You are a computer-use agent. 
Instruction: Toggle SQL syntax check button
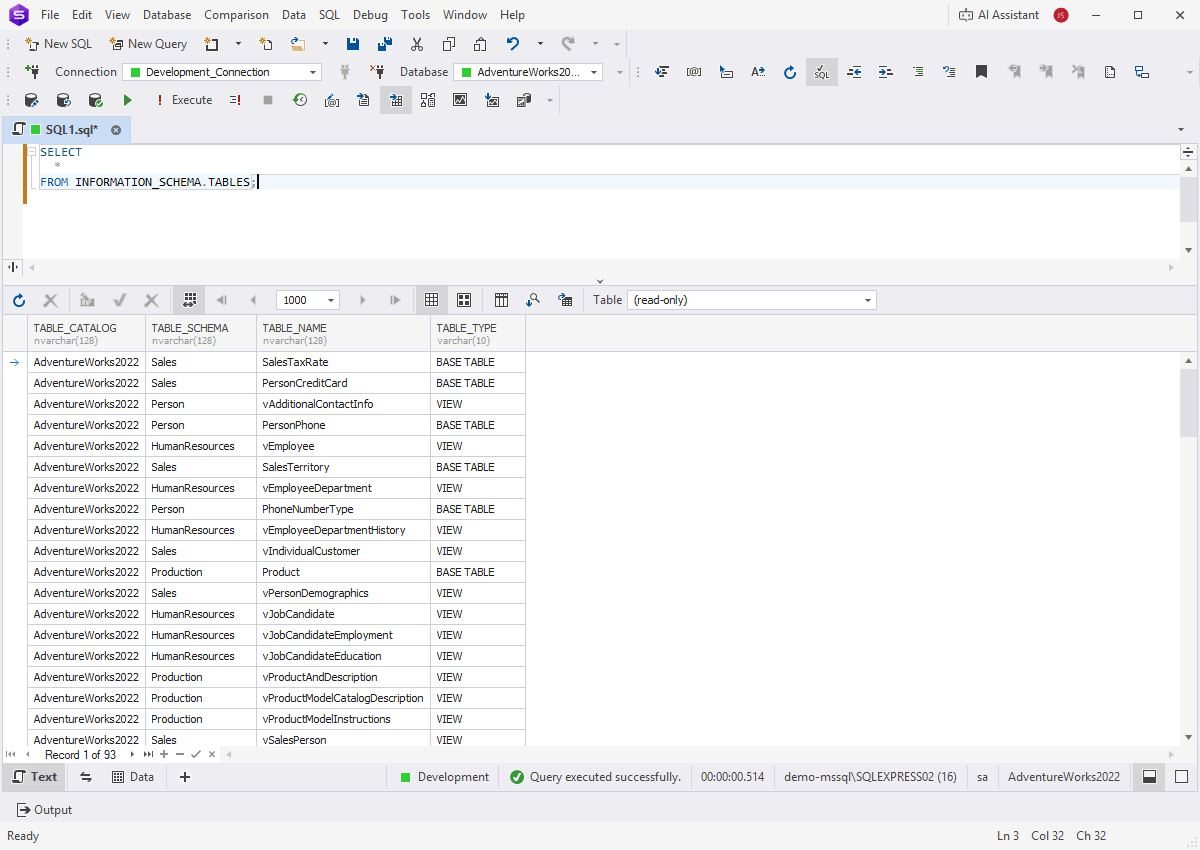822,72
